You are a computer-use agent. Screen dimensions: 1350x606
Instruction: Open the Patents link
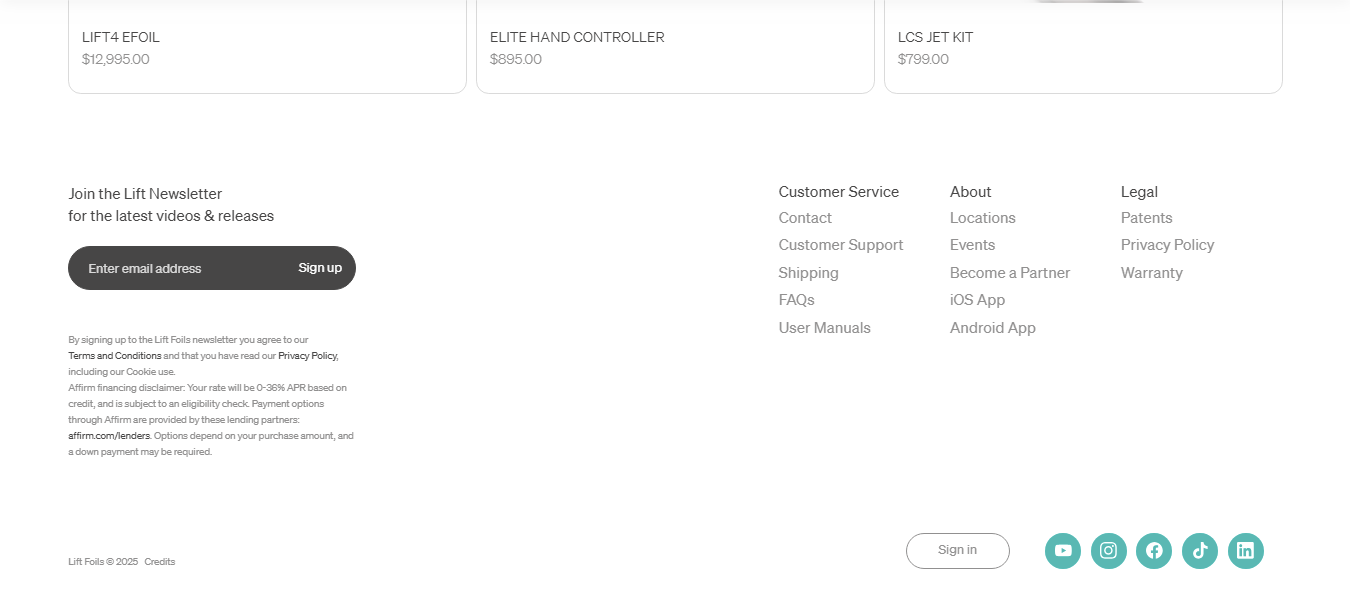pos(1147,218)
